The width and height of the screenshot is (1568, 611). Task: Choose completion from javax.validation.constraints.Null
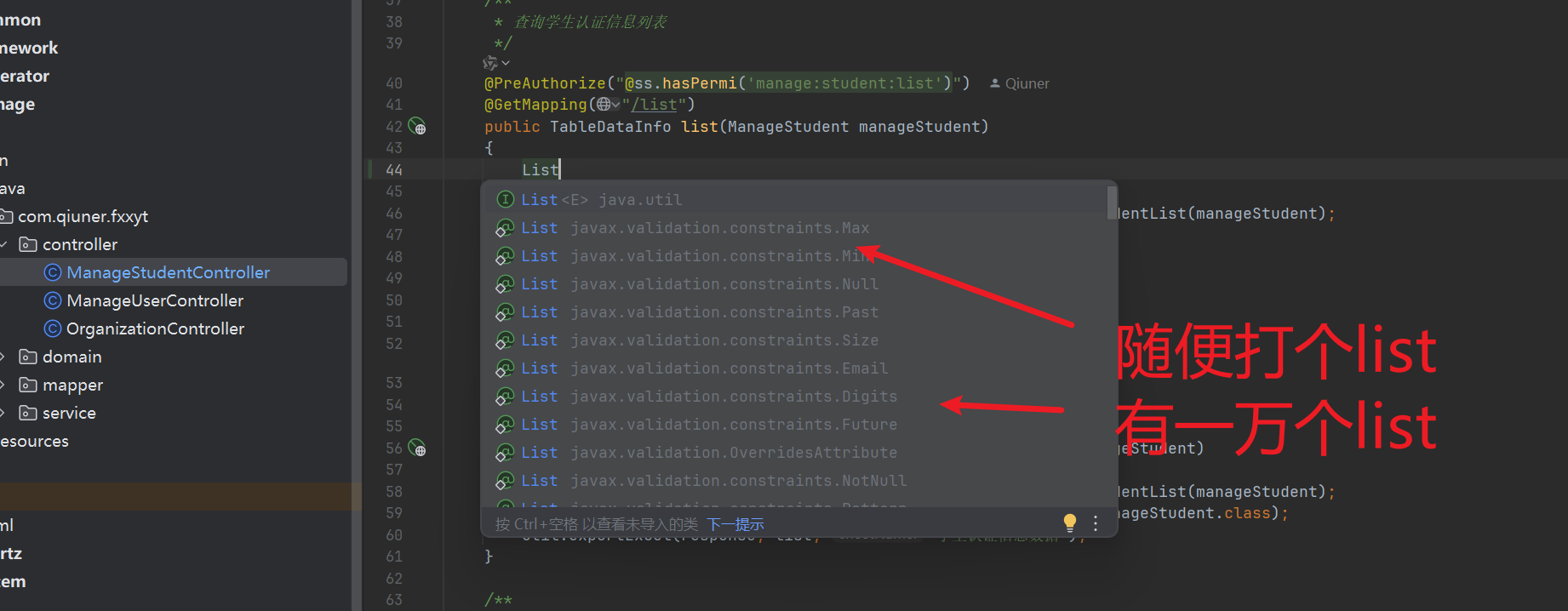click(798, 284)
